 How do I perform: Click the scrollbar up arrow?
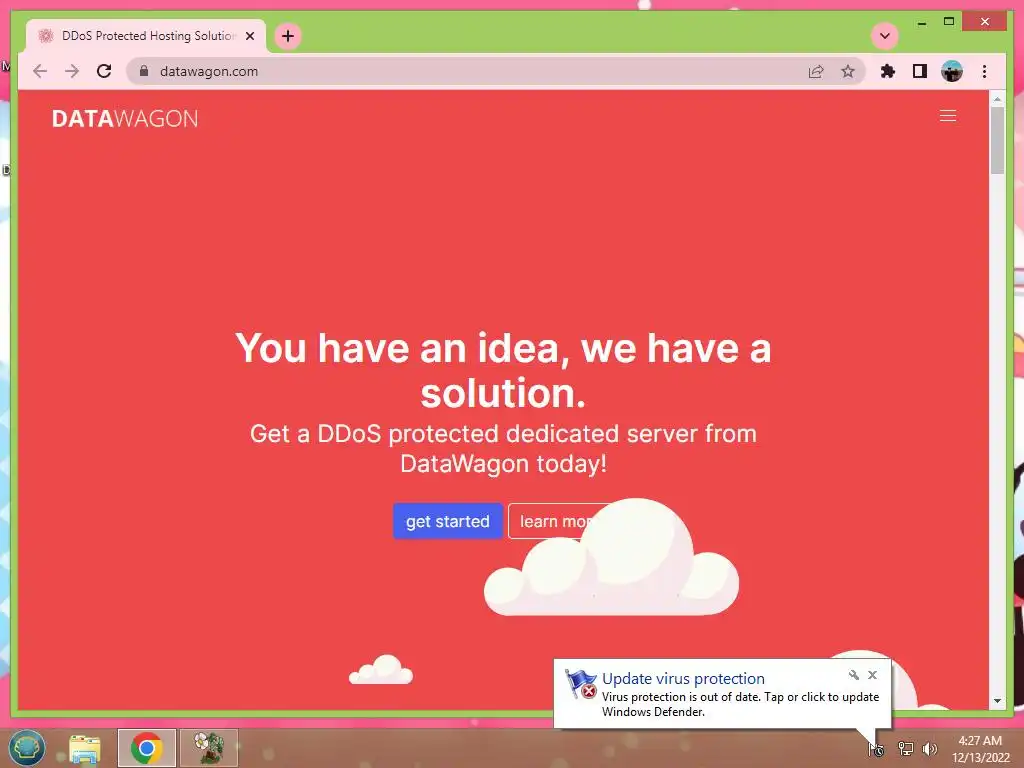click(x=997, y=99)
